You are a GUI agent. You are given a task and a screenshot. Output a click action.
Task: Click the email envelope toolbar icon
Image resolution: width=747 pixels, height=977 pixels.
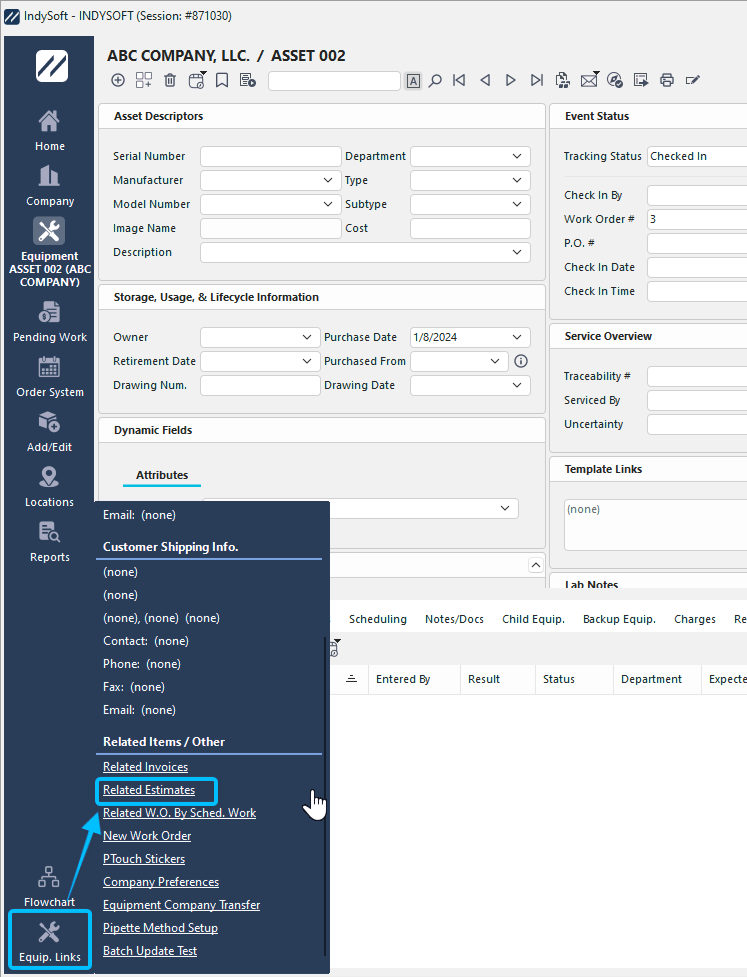(x=589, y=80)
